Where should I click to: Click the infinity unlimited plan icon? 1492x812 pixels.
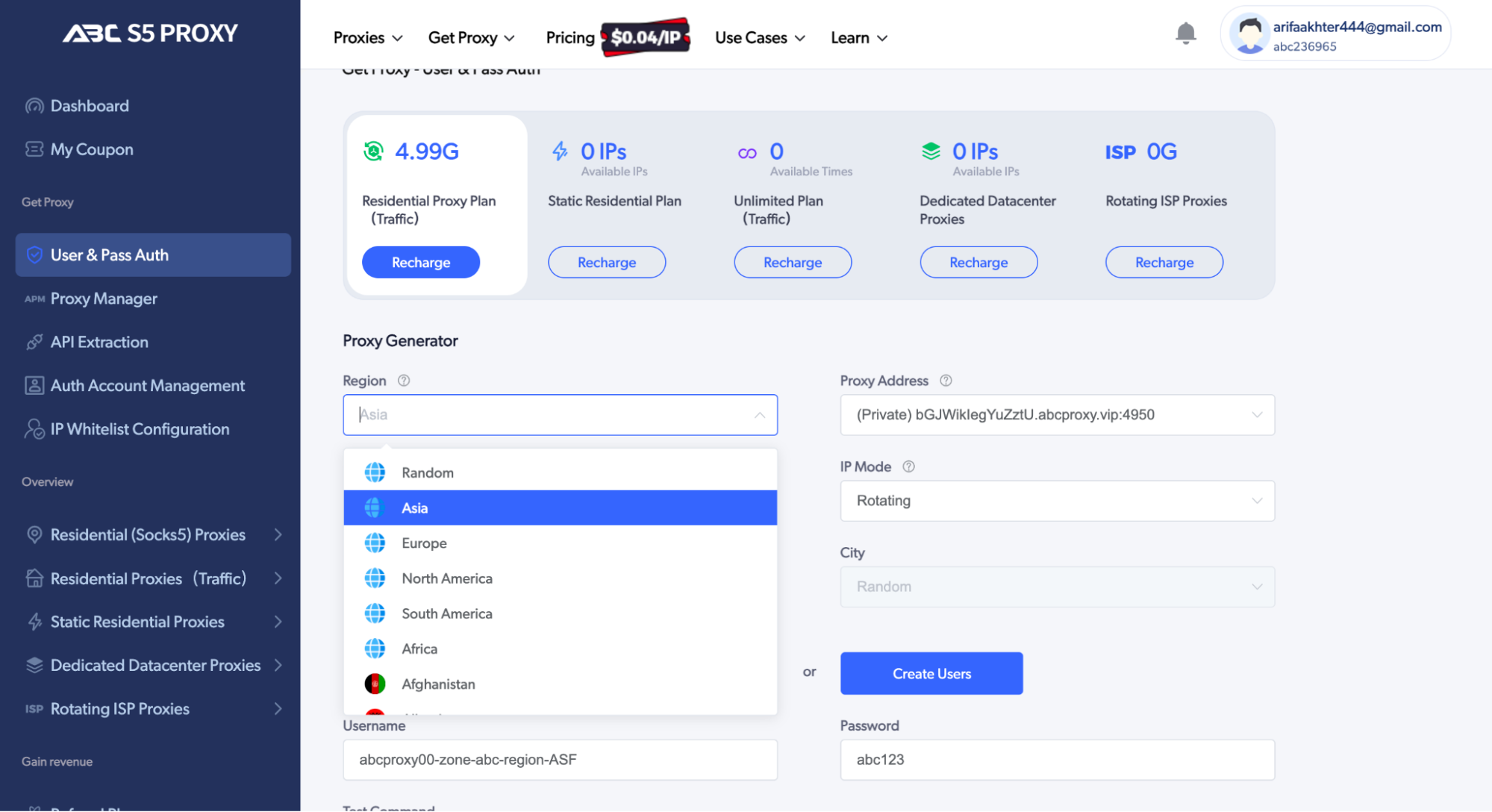747,153
